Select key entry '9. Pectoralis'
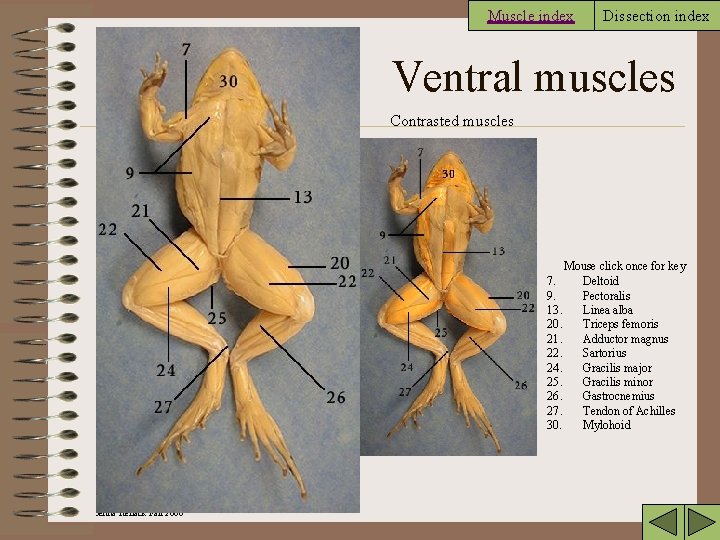The width and height of the screenshot is (720, 540). point(588,296)
